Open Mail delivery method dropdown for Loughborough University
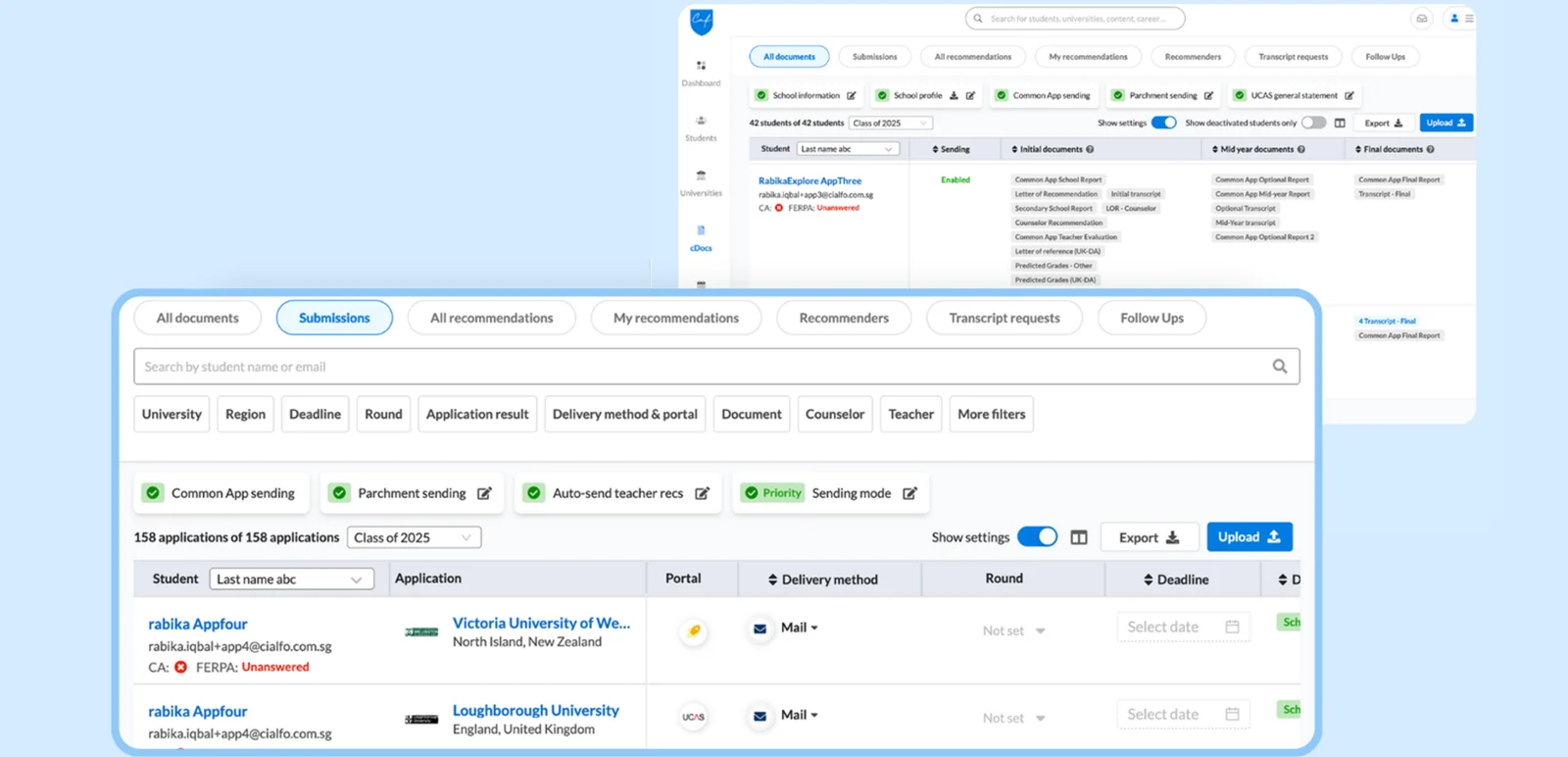Image resolution: width=1568 pixels, height=757 pixels. pos(799,715)
